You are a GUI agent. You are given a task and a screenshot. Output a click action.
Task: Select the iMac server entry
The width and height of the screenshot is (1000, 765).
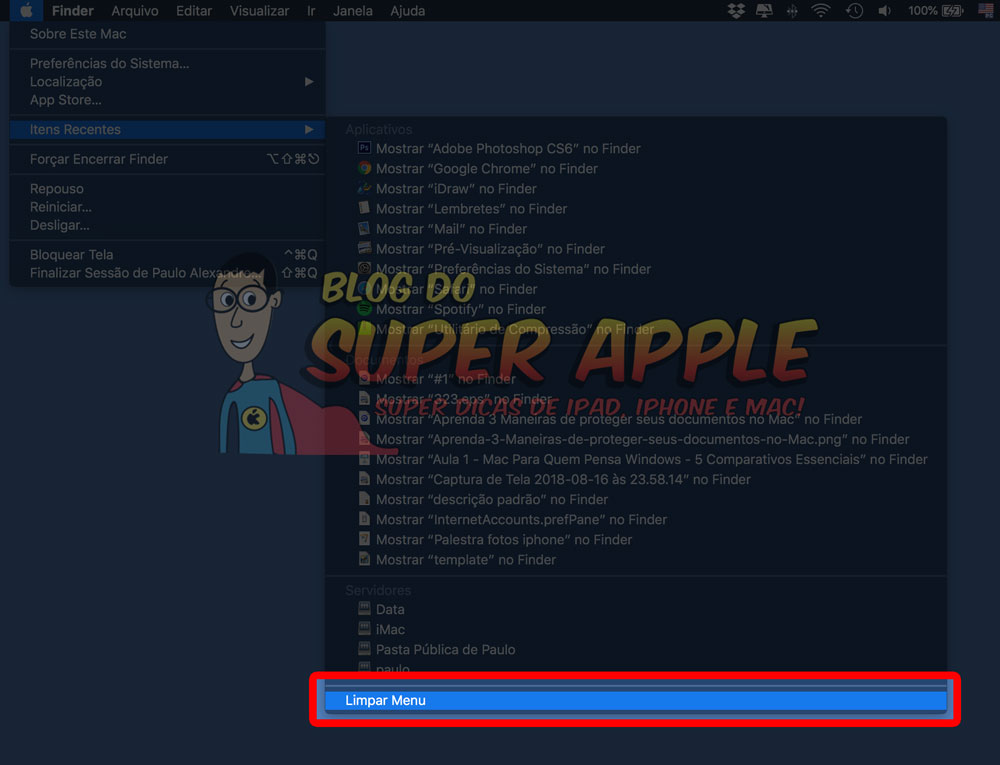390,629
